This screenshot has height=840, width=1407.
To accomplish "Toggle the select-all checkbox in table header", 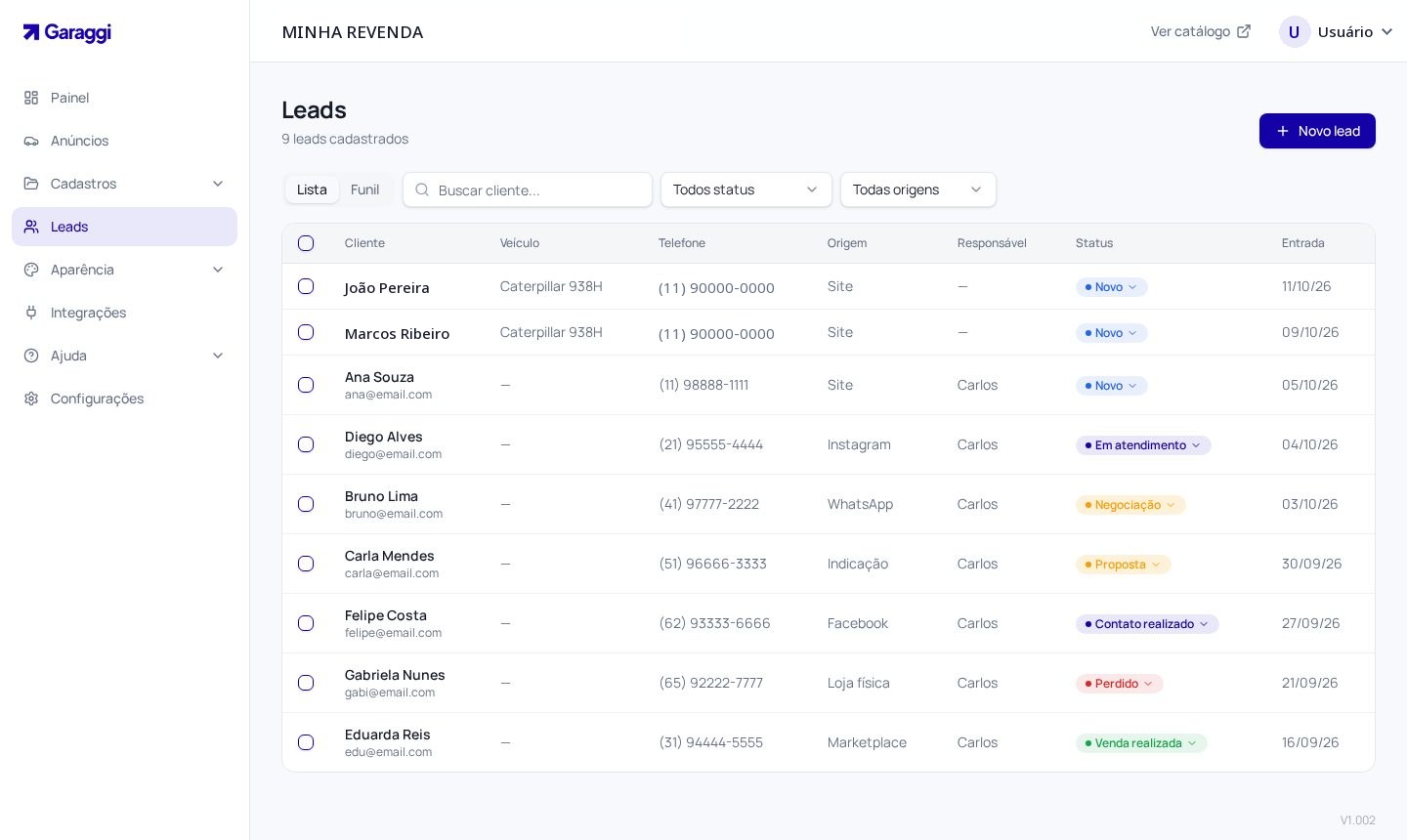I will coord(306,243).
